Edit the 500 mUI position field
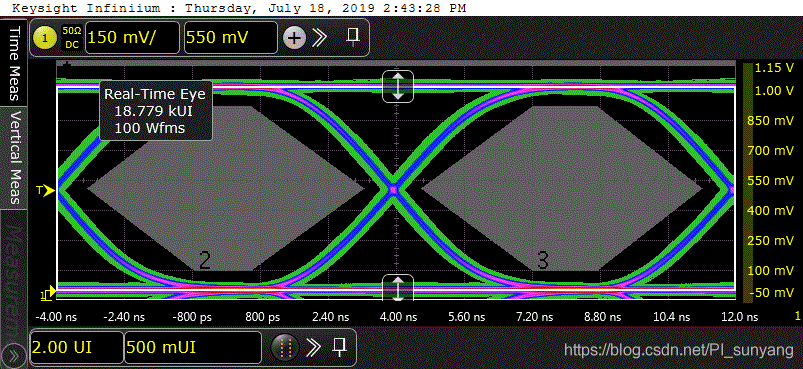The width and height of the screenshot is (803, 369). coord(193,348)
